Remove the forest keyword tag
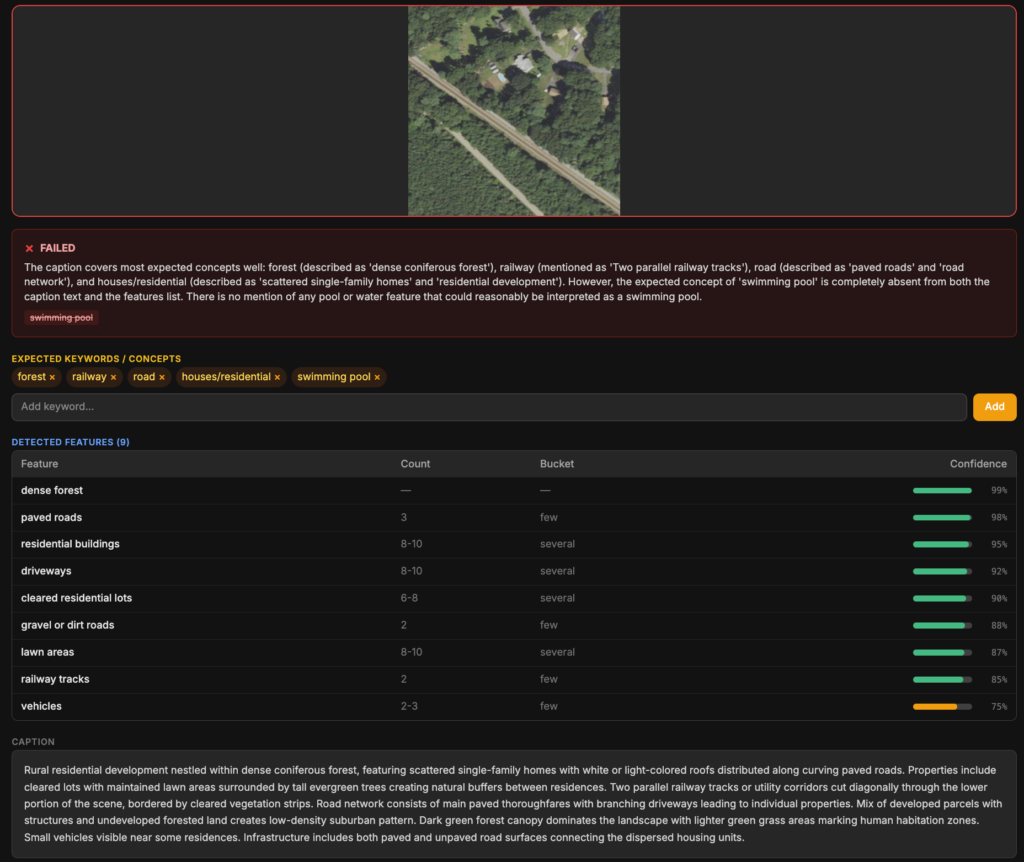This screenshot has height=862, width=1024. point(52,378)
